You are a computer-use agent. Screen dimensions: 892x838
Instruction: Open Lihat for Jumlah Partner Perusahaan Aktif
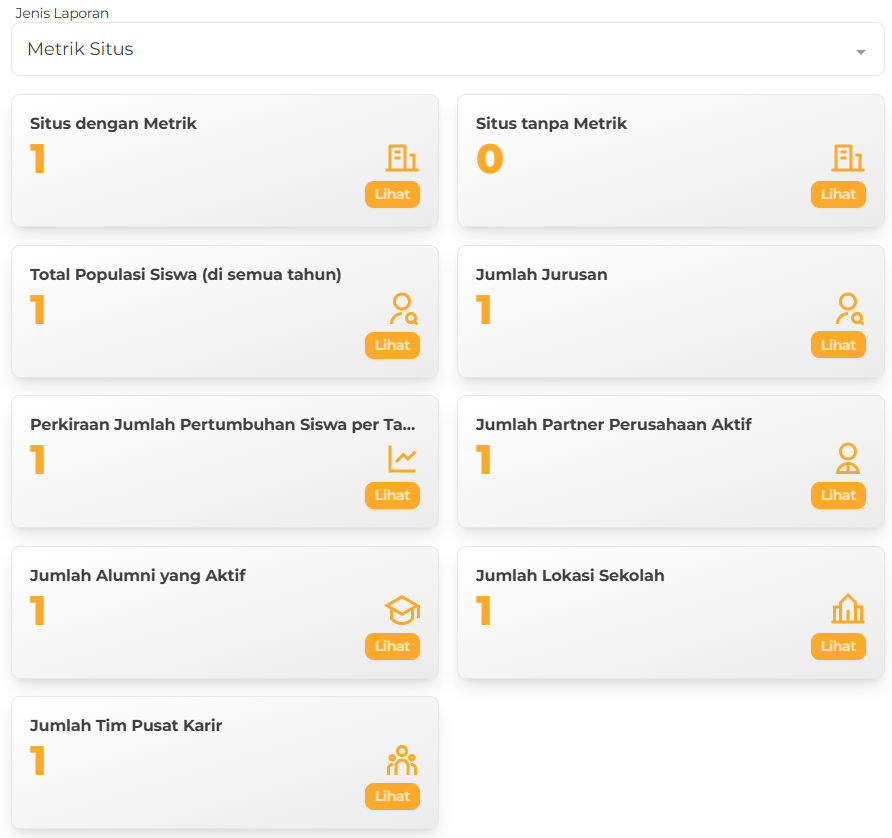tap(838, 495)
